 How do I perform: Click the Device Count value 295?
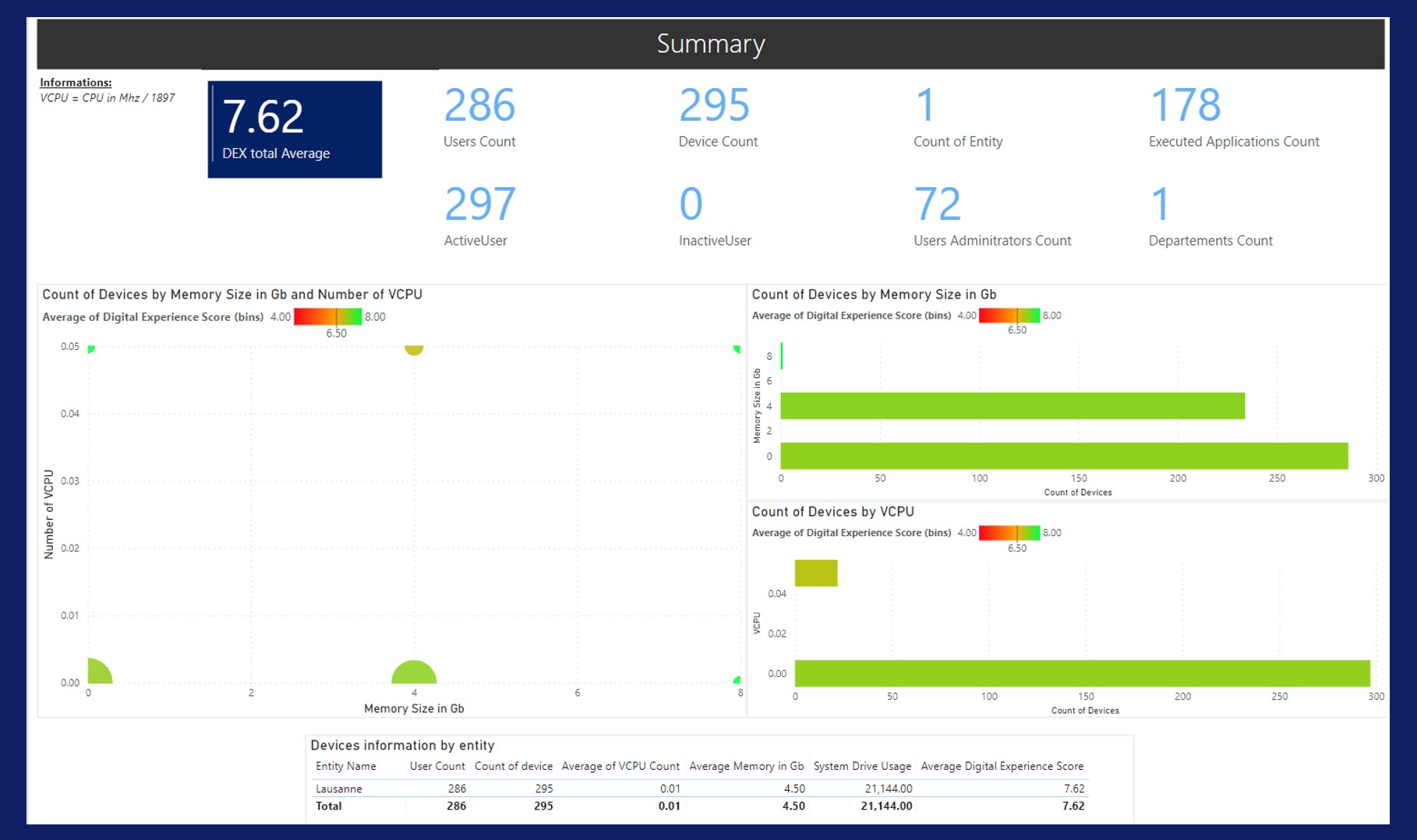click(714, 106)
